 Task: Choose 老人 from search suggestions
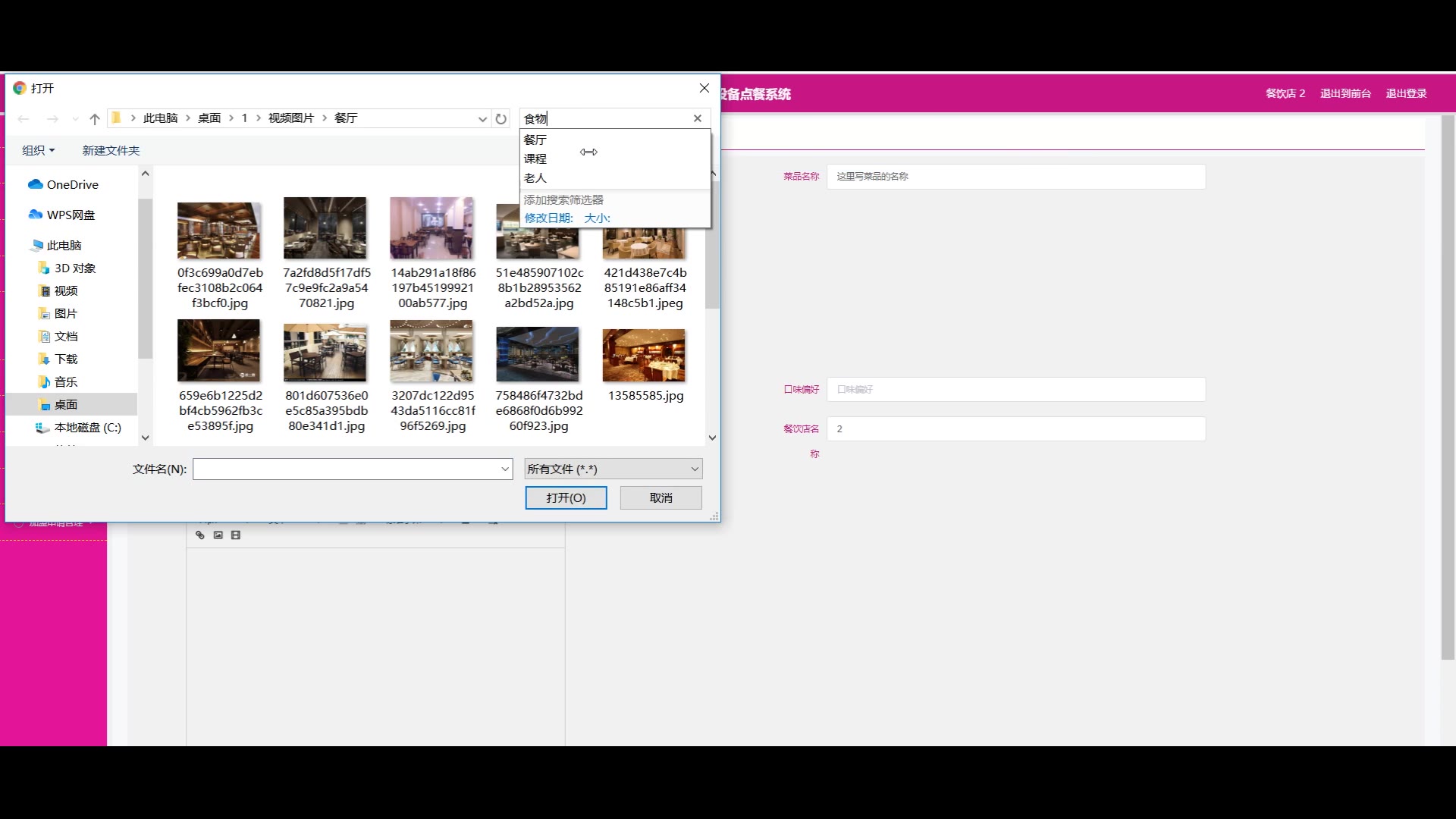coord(535,177)
